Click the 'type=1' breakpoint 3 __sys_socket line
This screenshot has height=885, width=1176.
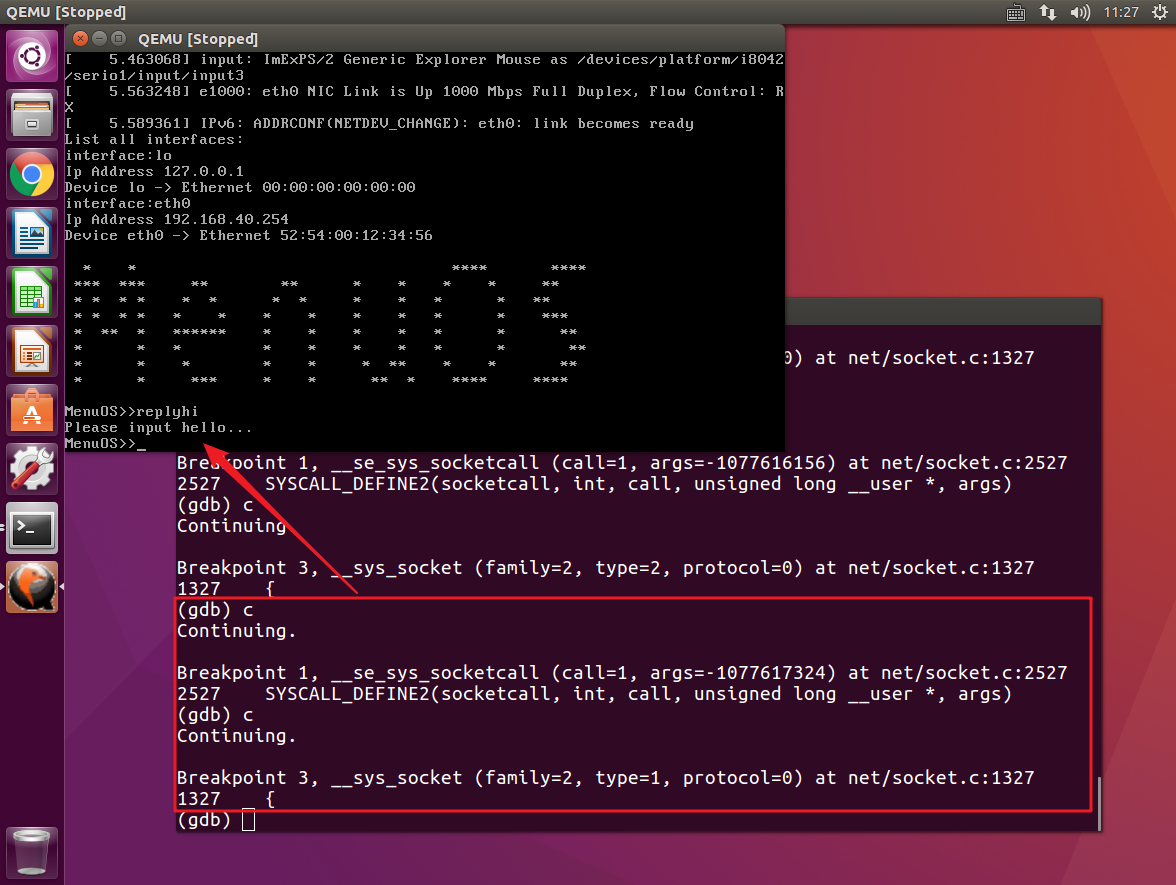pyautogui.click(x=605, y=778)
